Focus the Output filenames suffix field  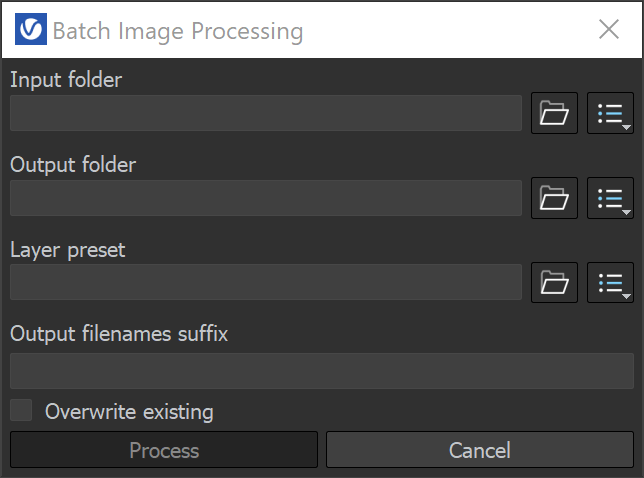(x=322, y=371)
